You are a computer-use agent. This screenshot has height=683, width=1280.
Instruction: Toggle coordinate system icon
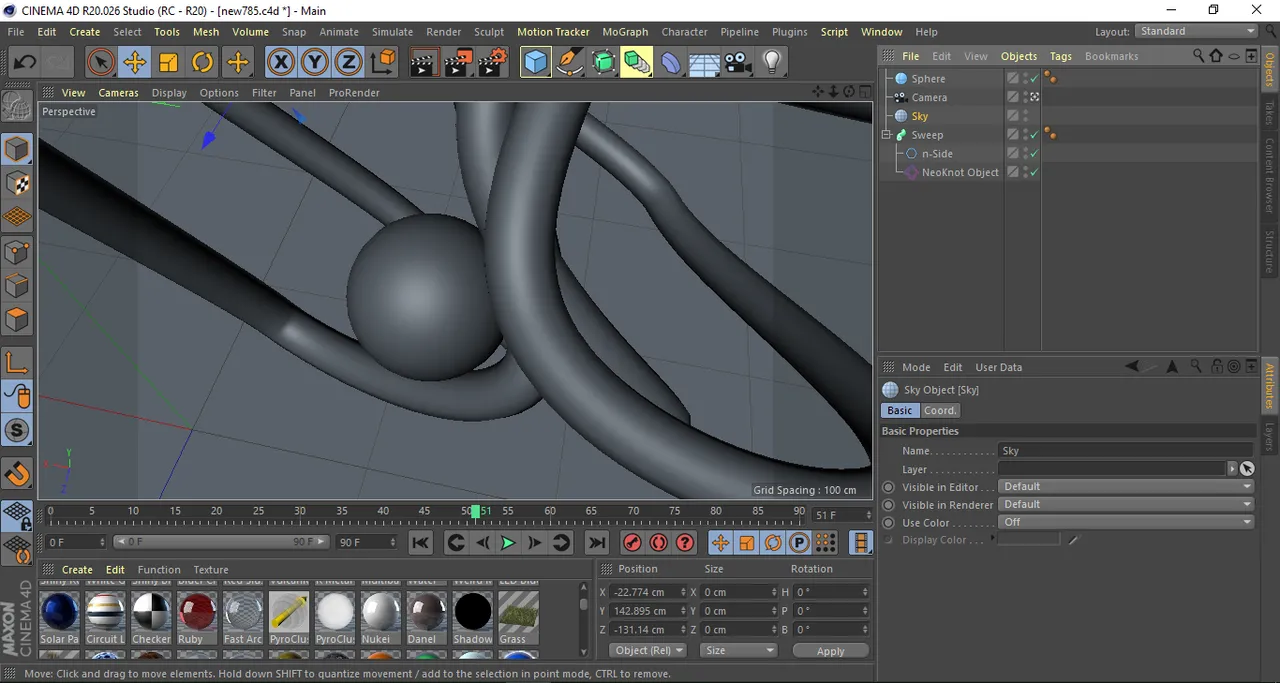383,63
